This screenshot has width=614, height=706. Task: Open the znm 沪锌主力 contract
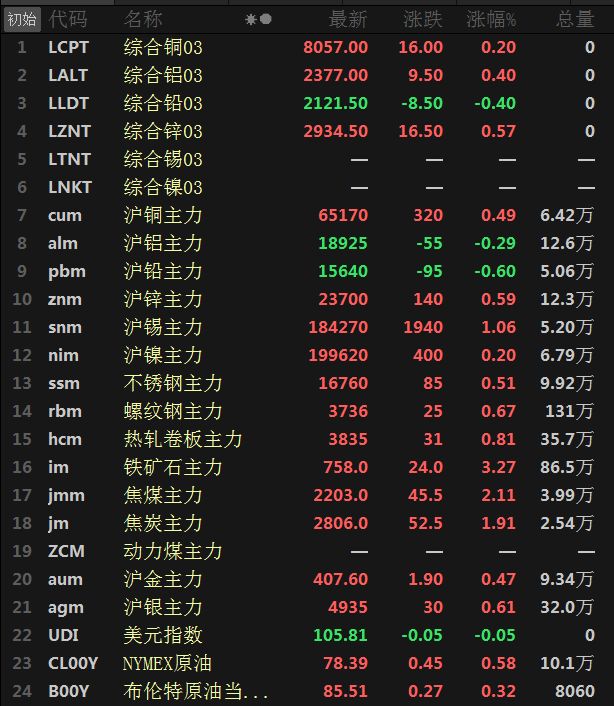[x=307, y=299]
